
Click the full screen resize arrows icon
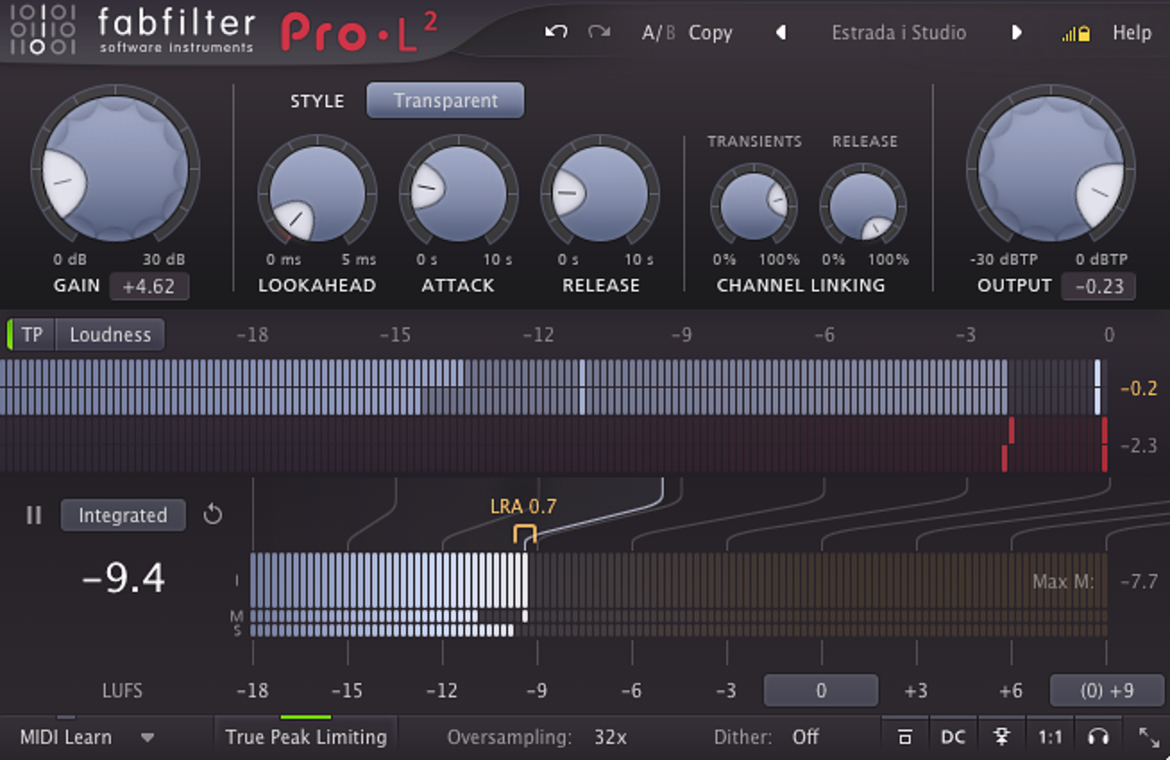pos(1149,738)
